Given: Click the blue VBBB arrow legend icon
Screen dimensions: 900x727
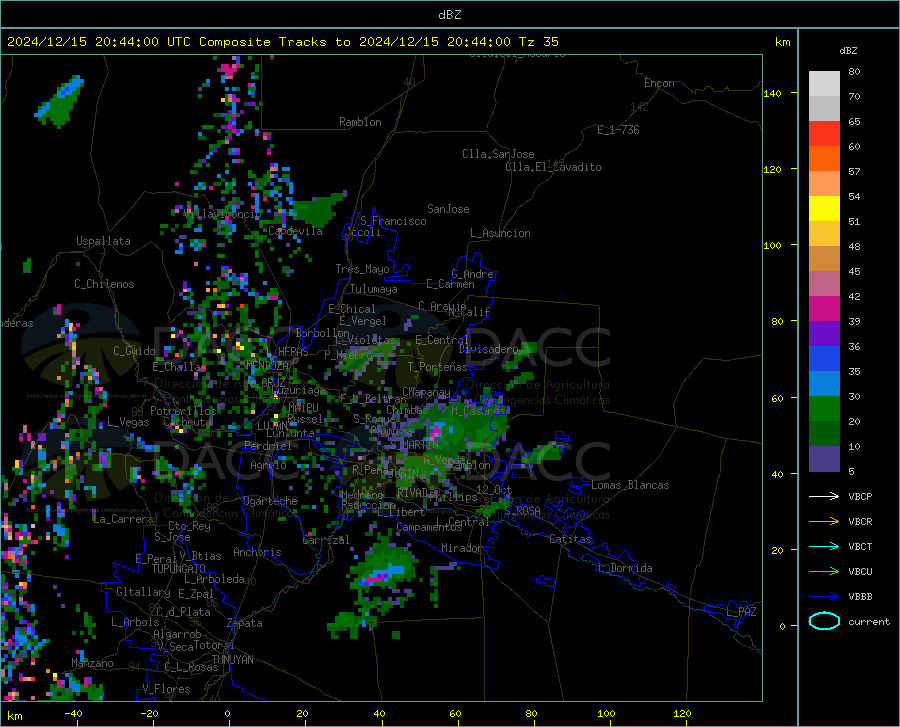Looking at the screenshot, I should [824, 597].
